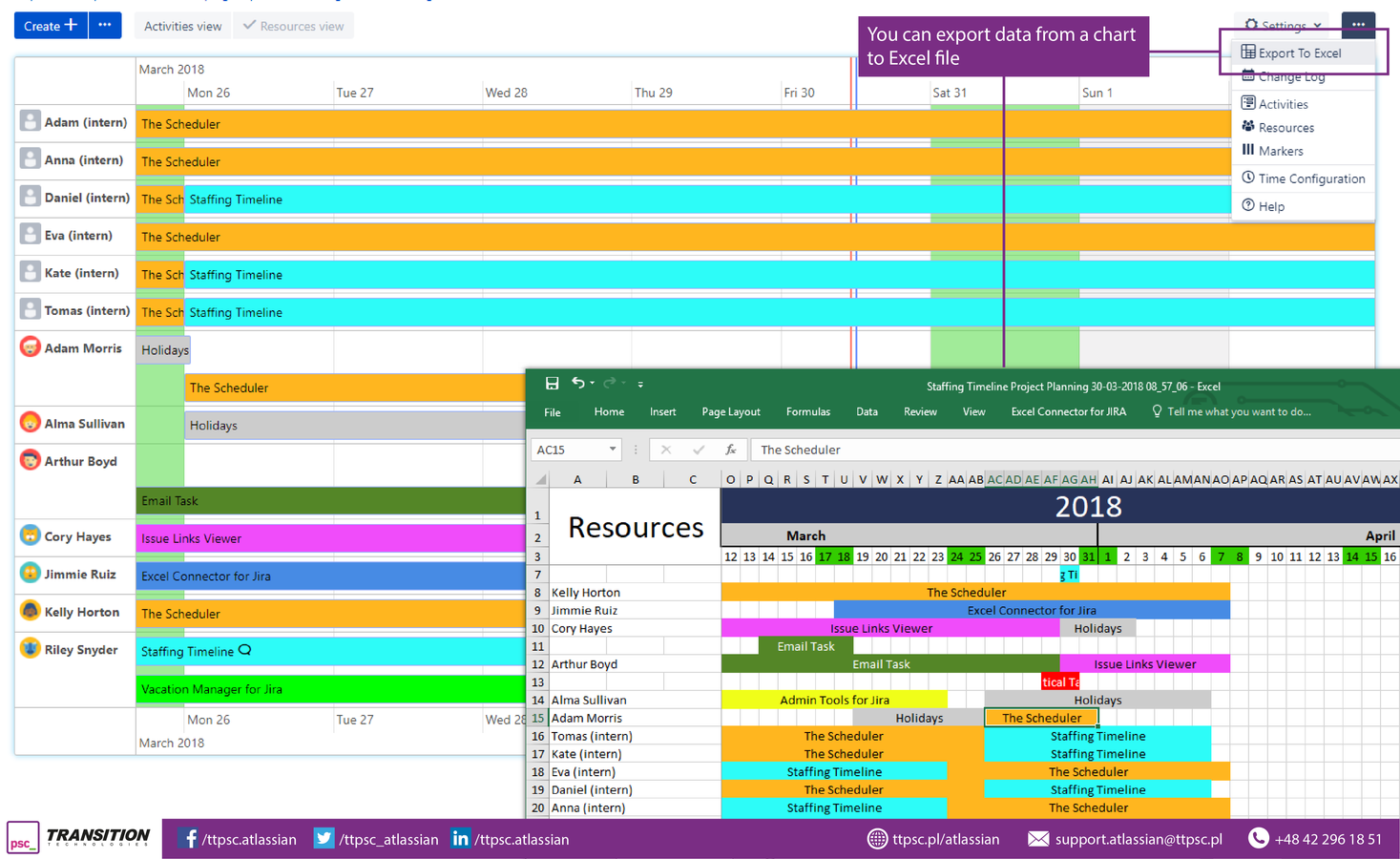Viewport: 1400px width, 859px height.
Task: Click Twitter /ttpsc_atlassian link
Action: coord(377,839)
